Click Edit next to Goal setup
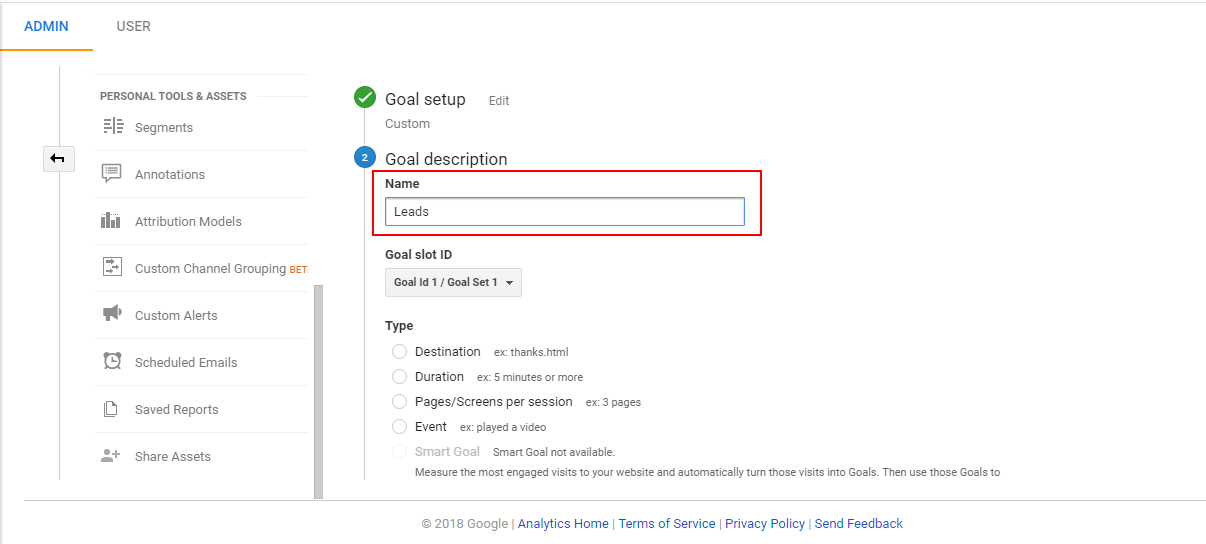The width and height of the screenshot is (1206, 544). click(499, 101)
